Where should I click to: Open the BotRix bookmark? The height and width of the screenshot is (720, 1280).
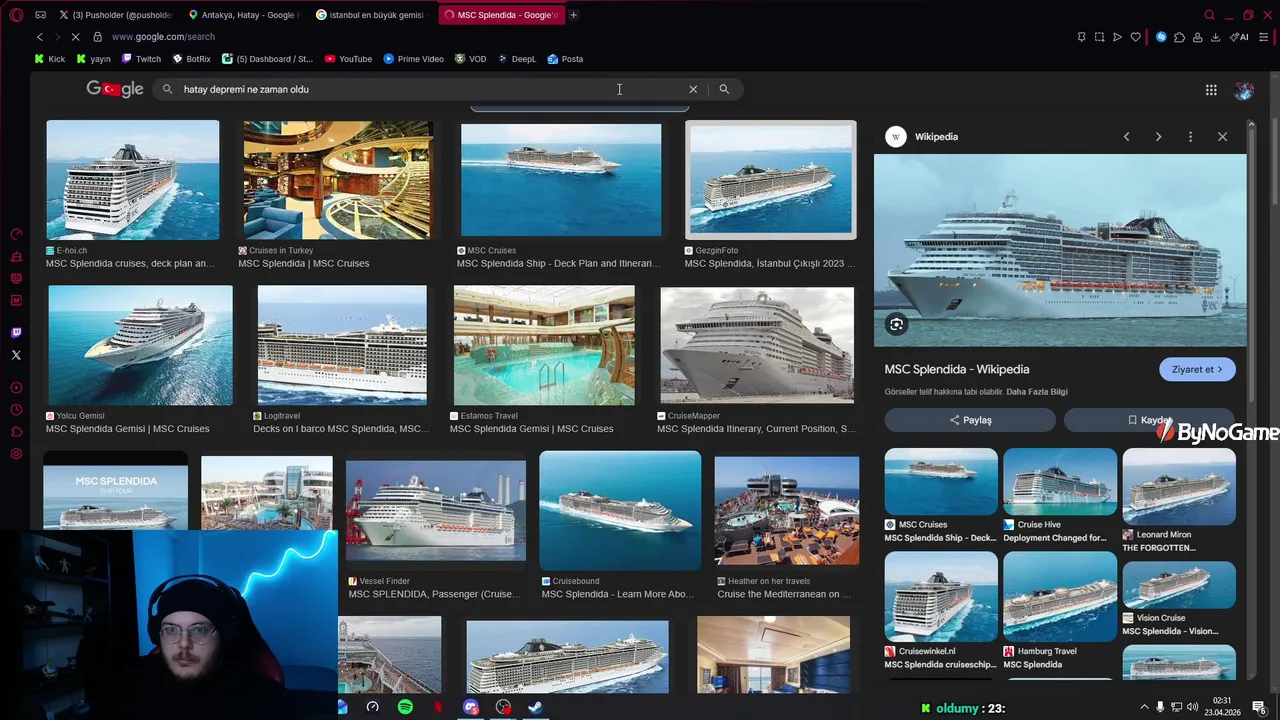192,59
